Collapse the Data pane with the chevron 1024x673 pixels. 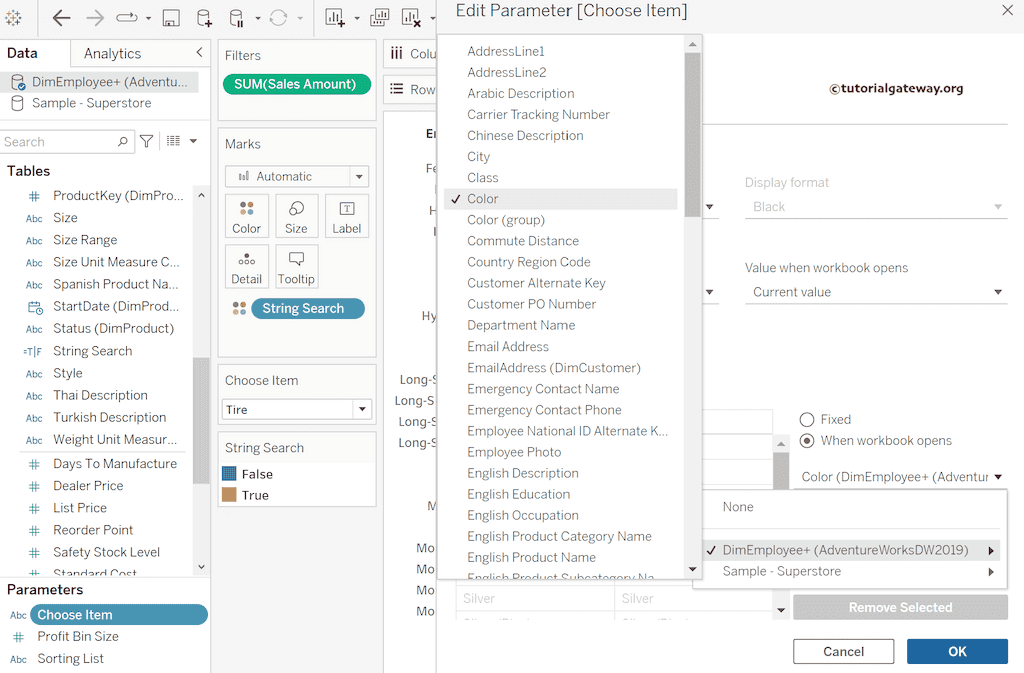[x=199, y=52]
